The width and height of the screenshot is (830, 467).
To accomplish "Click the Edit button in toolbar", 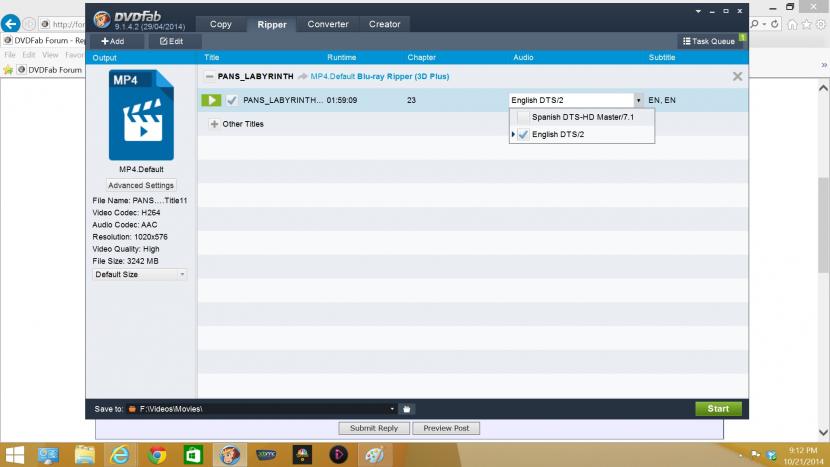I will pyautogui.click(x=172, y=41).
